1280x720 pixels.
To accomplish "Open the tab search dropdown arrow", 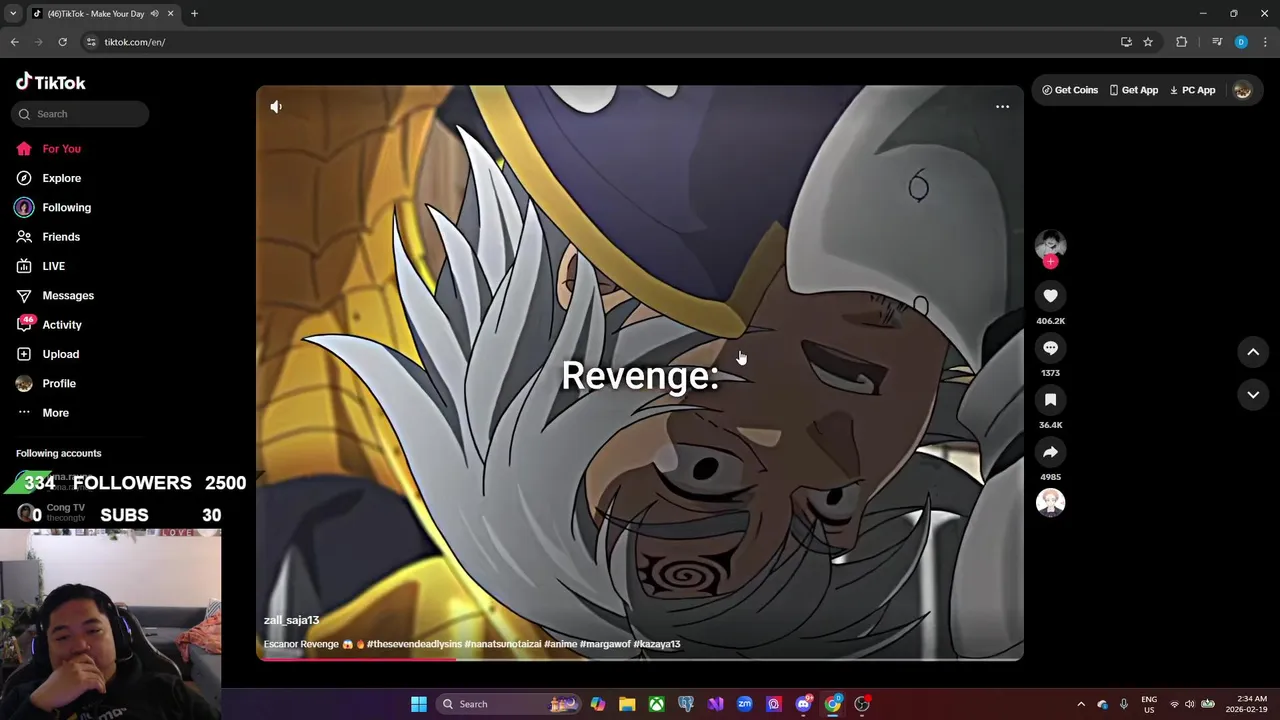I will 12,13.
